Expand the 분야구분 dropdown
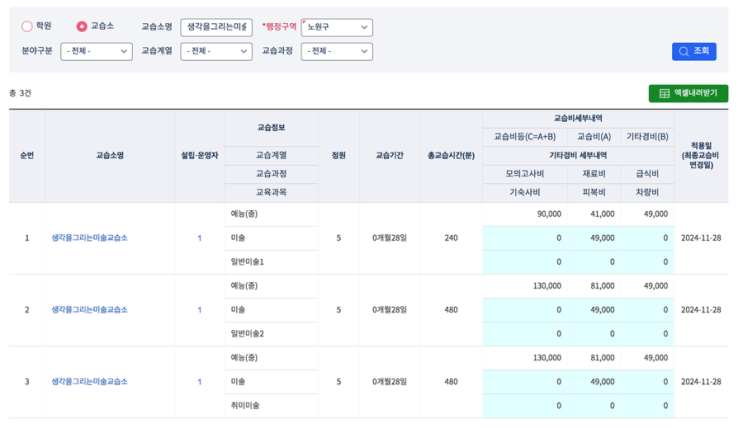The height and width of the screenshot is (428, 743). coord(95,51)
